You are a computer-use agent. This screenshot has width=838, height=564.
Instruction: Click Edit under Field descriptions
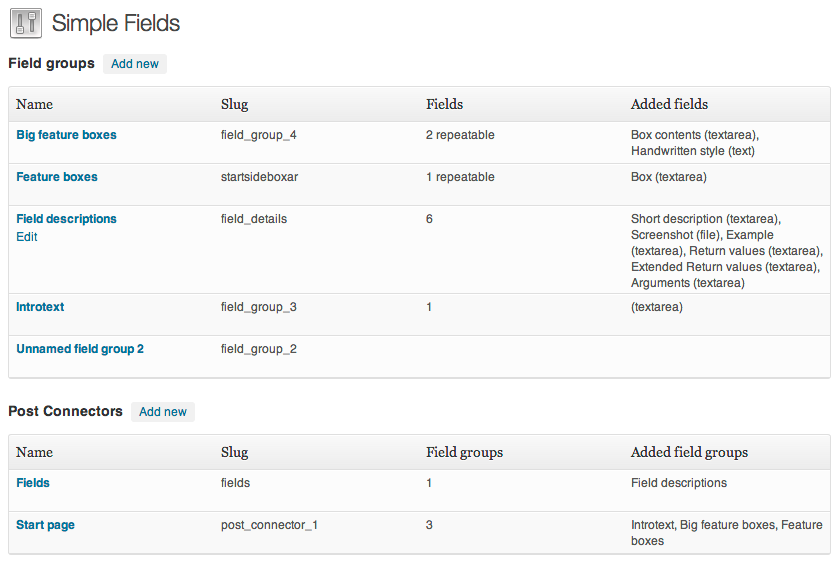27,237
